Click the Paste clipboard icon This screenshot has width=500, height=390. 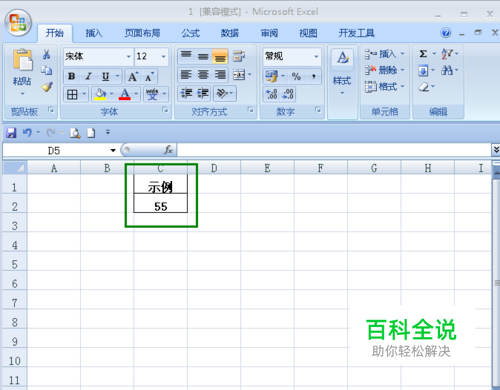click(22, 60)
